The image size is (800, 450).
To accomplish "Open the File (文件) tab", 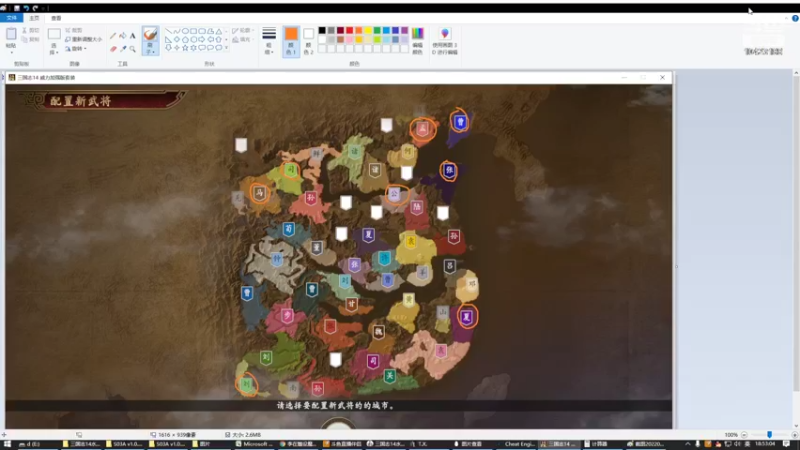I will (11, 18).
